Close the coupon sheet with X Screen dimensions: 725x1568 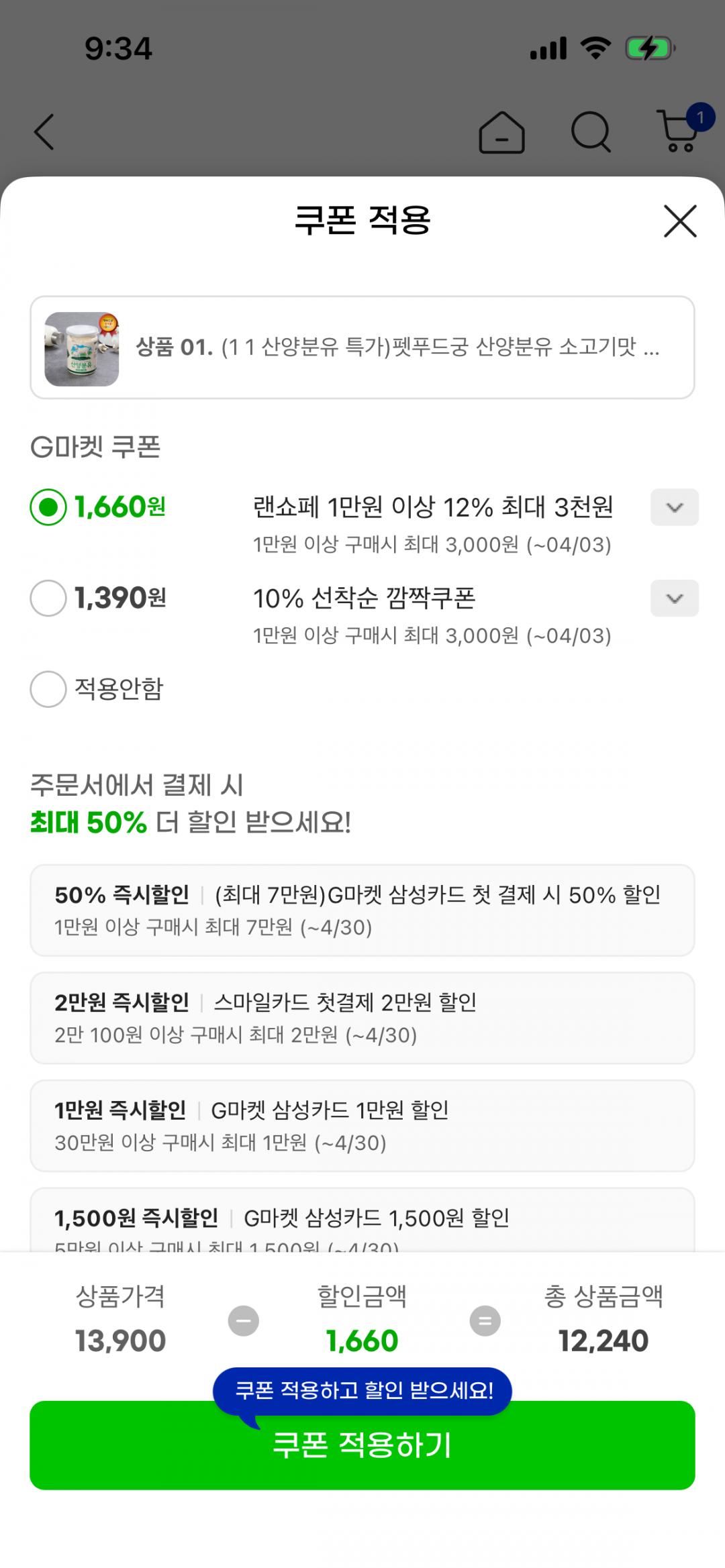click(x=680, y=221)
